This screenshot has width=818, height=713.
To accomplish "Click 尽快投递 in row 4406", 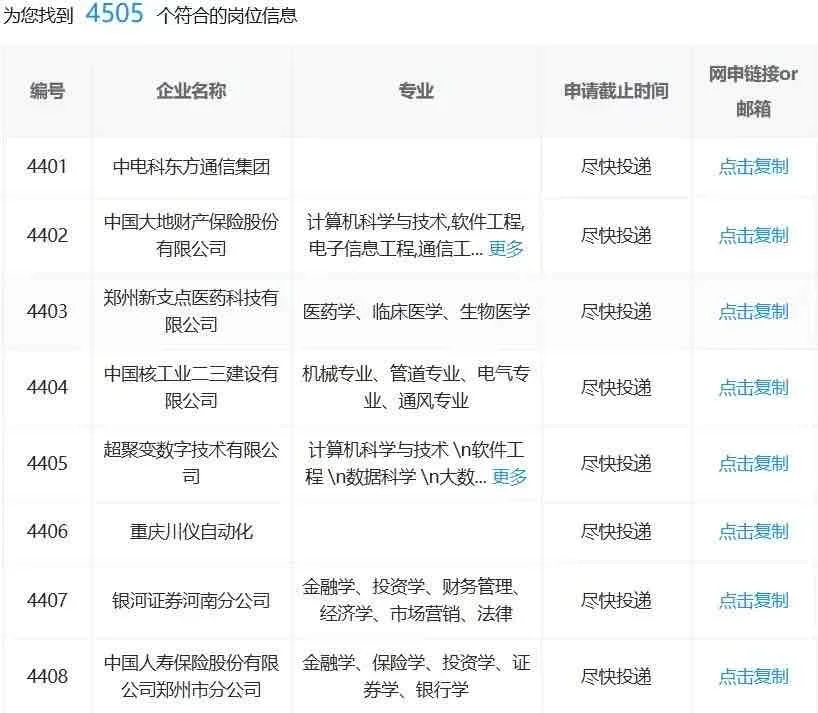I will [x=616, y=532].
